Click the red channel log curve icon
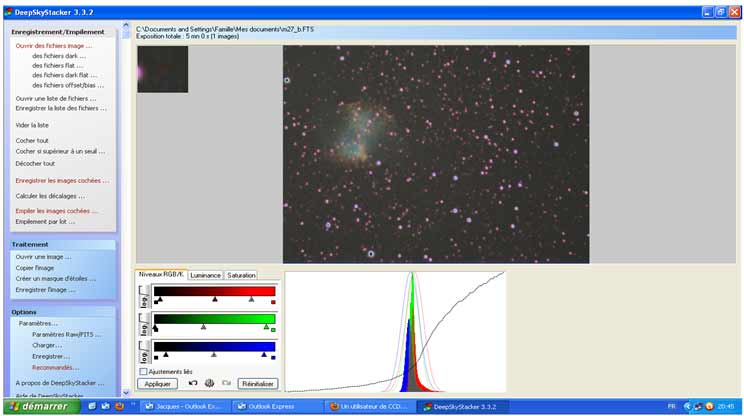The image size is (744, 416). (144, 296)
